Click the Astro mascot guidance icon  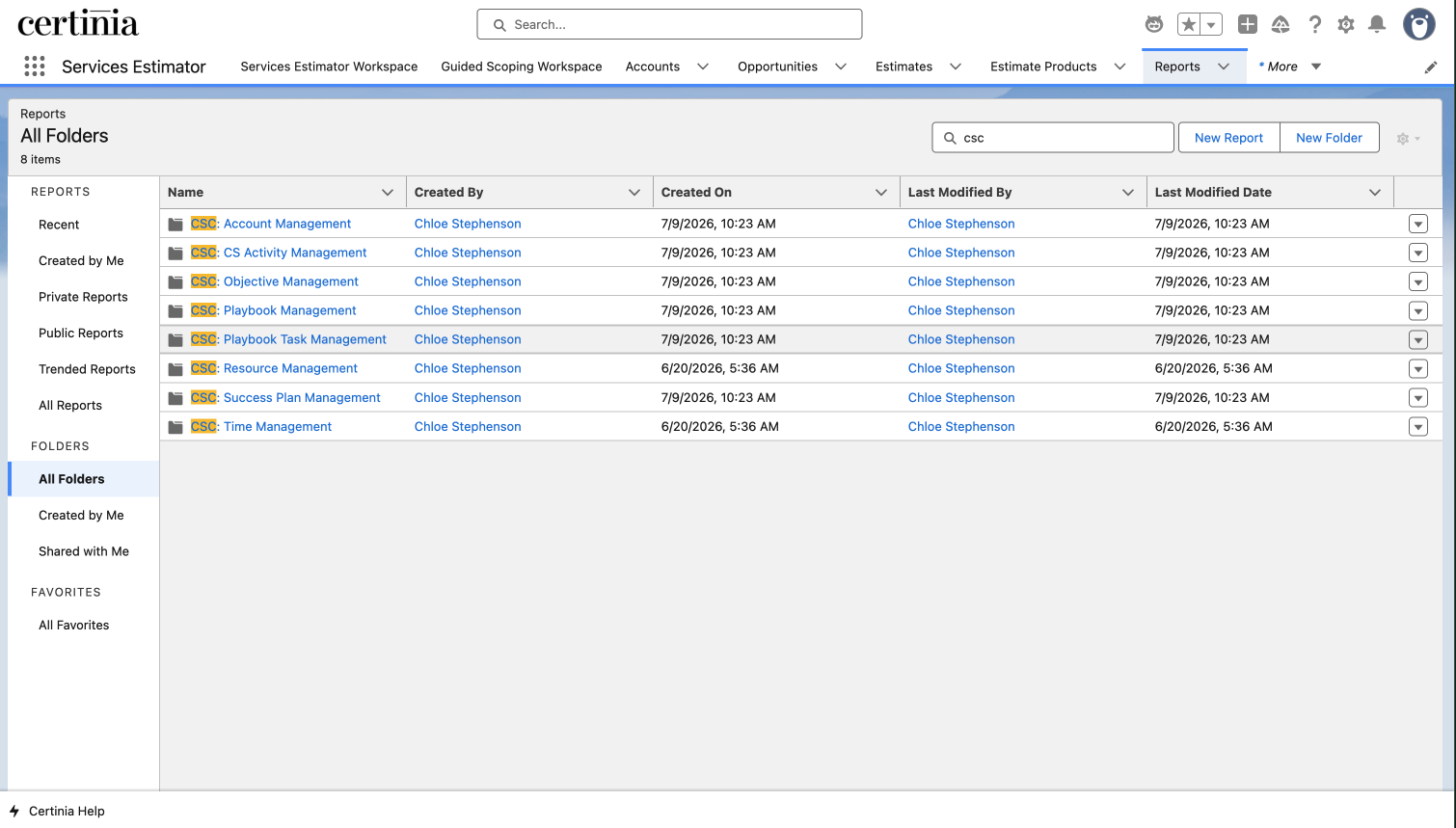pyautogui.click(x=1154, y=24)
